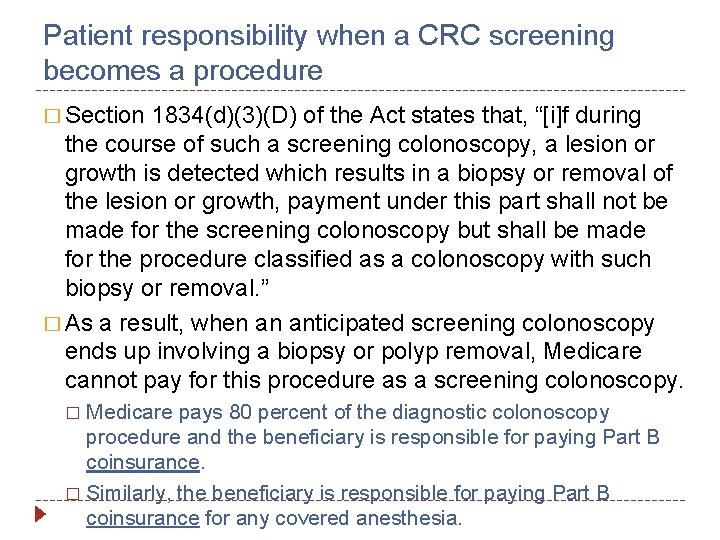Screen dimensions: 720x540
Task: Click the slide title 'Patient responsibility when a CRC screening'
Action: 329,36
